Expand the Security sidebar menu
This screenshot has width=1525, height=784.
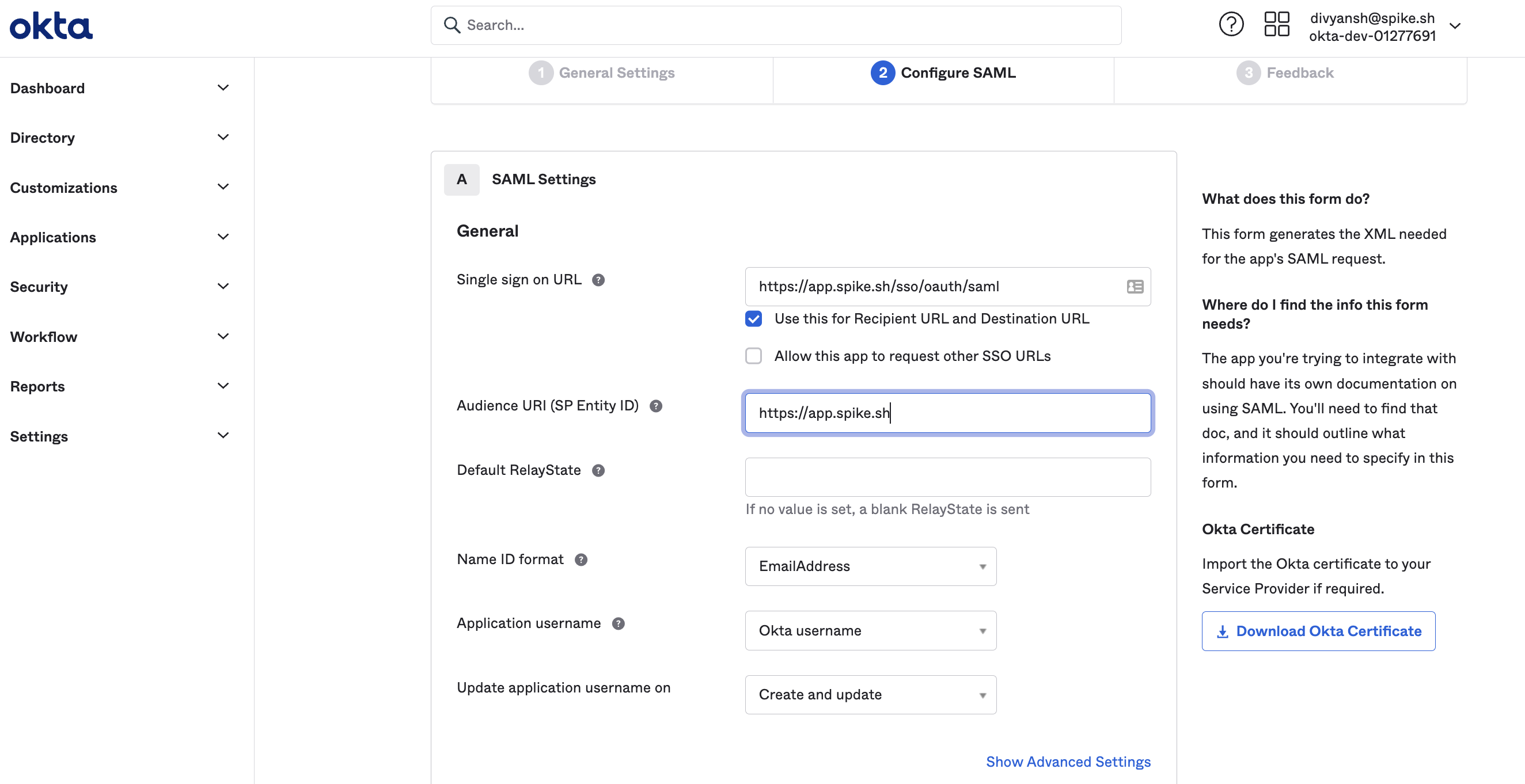[120, 287]
